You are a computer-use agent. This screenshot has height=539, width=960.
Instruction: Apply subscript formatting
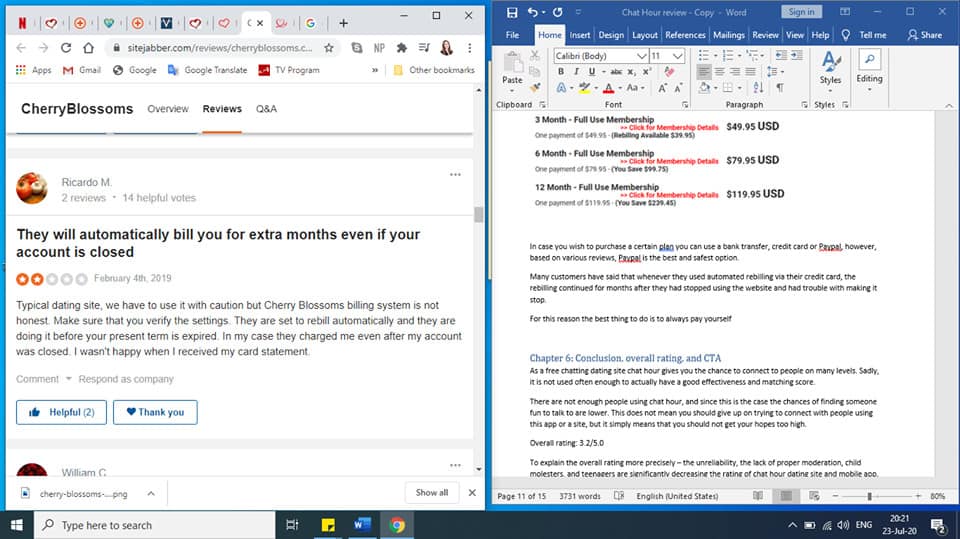click(631, 72)
